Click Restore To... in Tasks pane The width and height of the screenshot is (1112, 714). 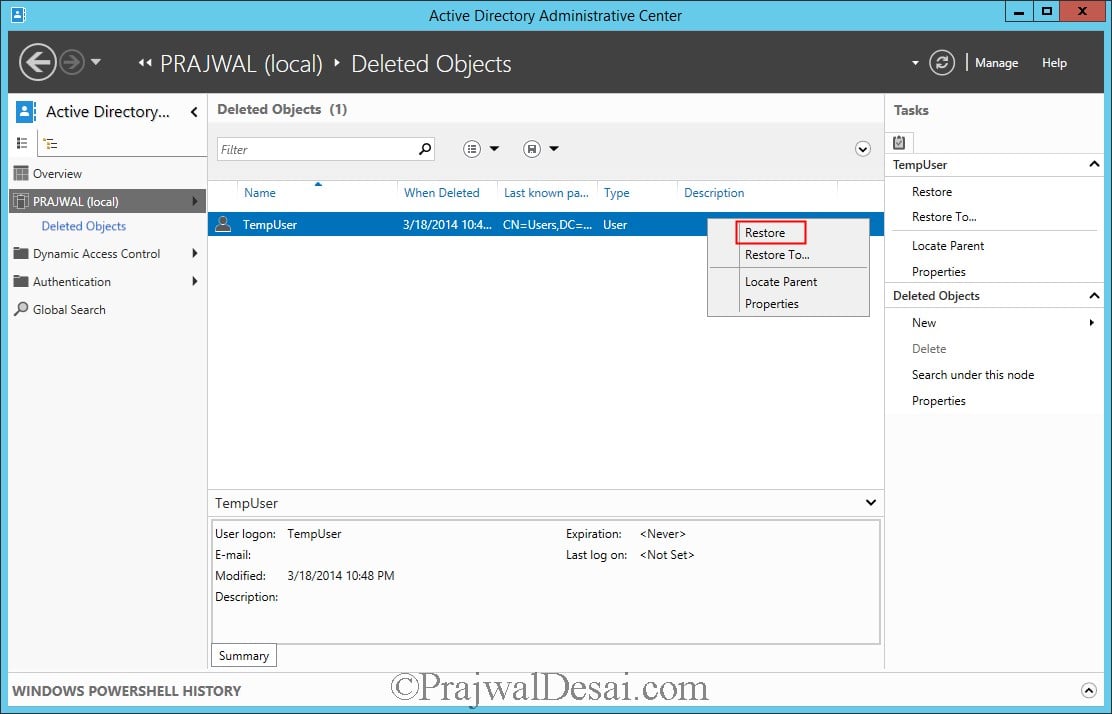pyautogui.click(x=944, y=217)
